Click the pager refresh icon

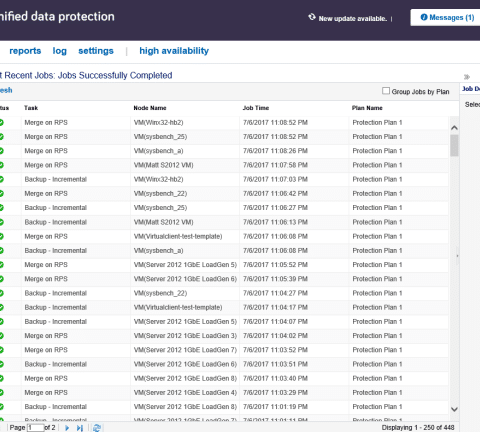point(97,428)
